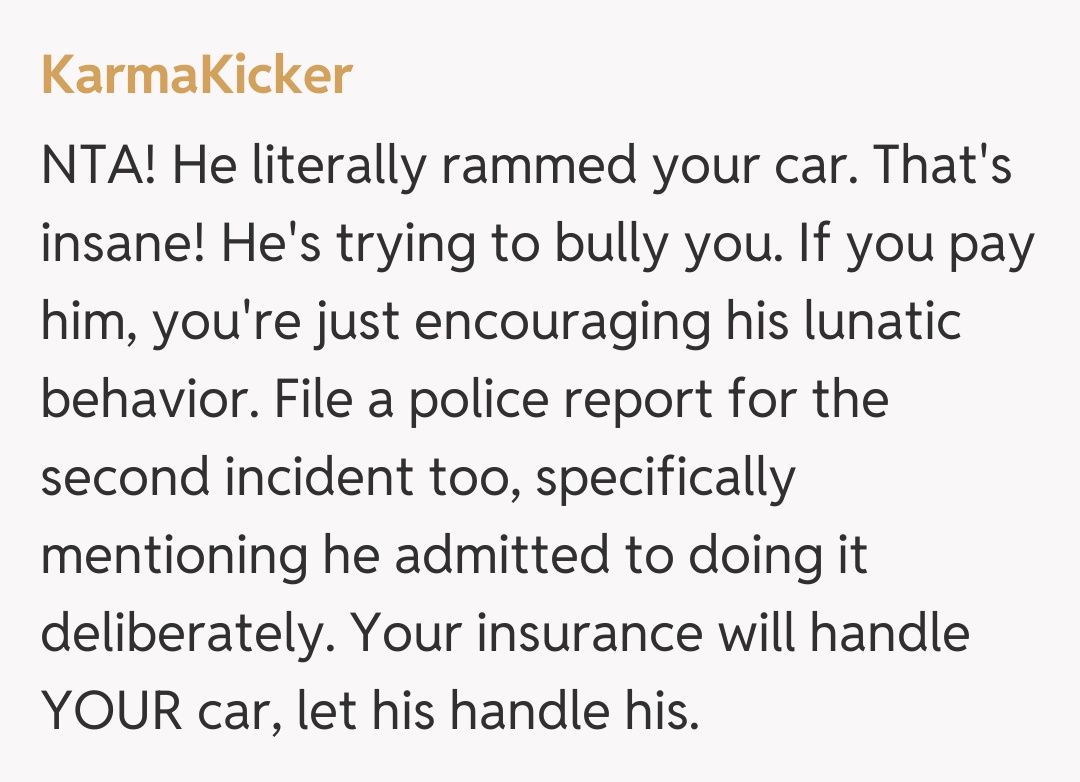
Task: Click the word 'mentioning' in the comment
Action: tap(173, 557)
